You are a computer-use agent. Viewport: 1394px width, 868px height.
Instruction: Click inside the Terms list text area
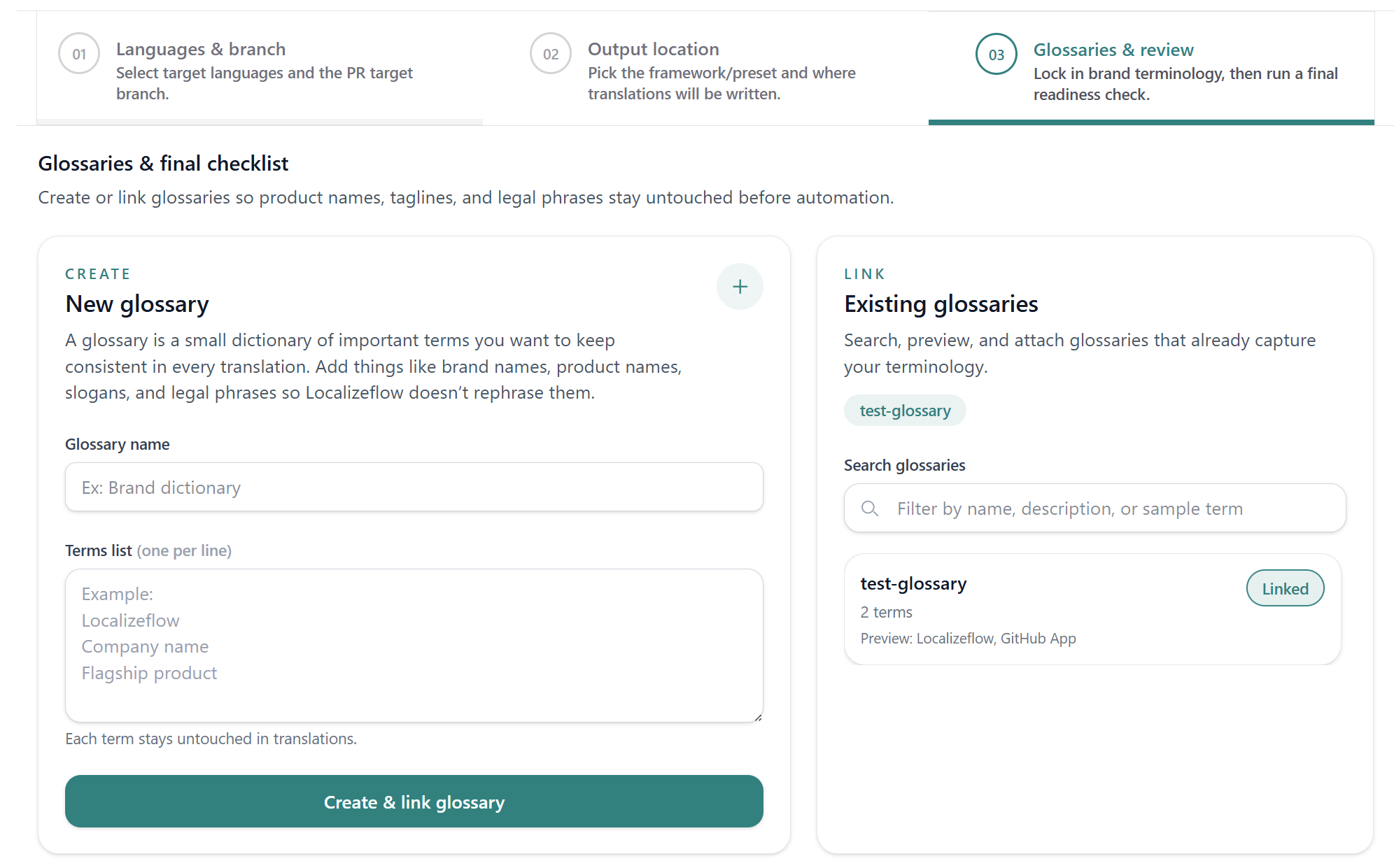click(x=414, y=643)
